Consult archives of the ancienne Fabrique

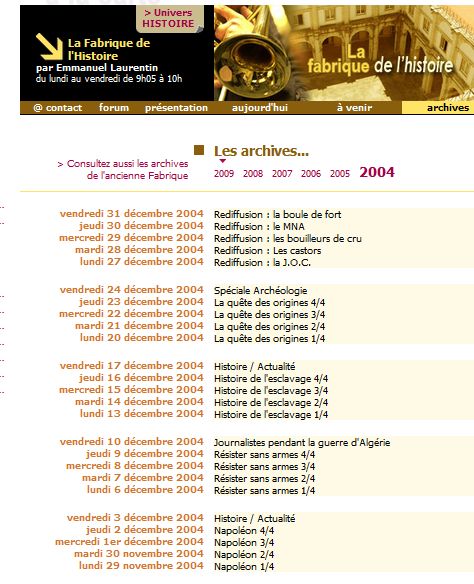coord(123,169)
